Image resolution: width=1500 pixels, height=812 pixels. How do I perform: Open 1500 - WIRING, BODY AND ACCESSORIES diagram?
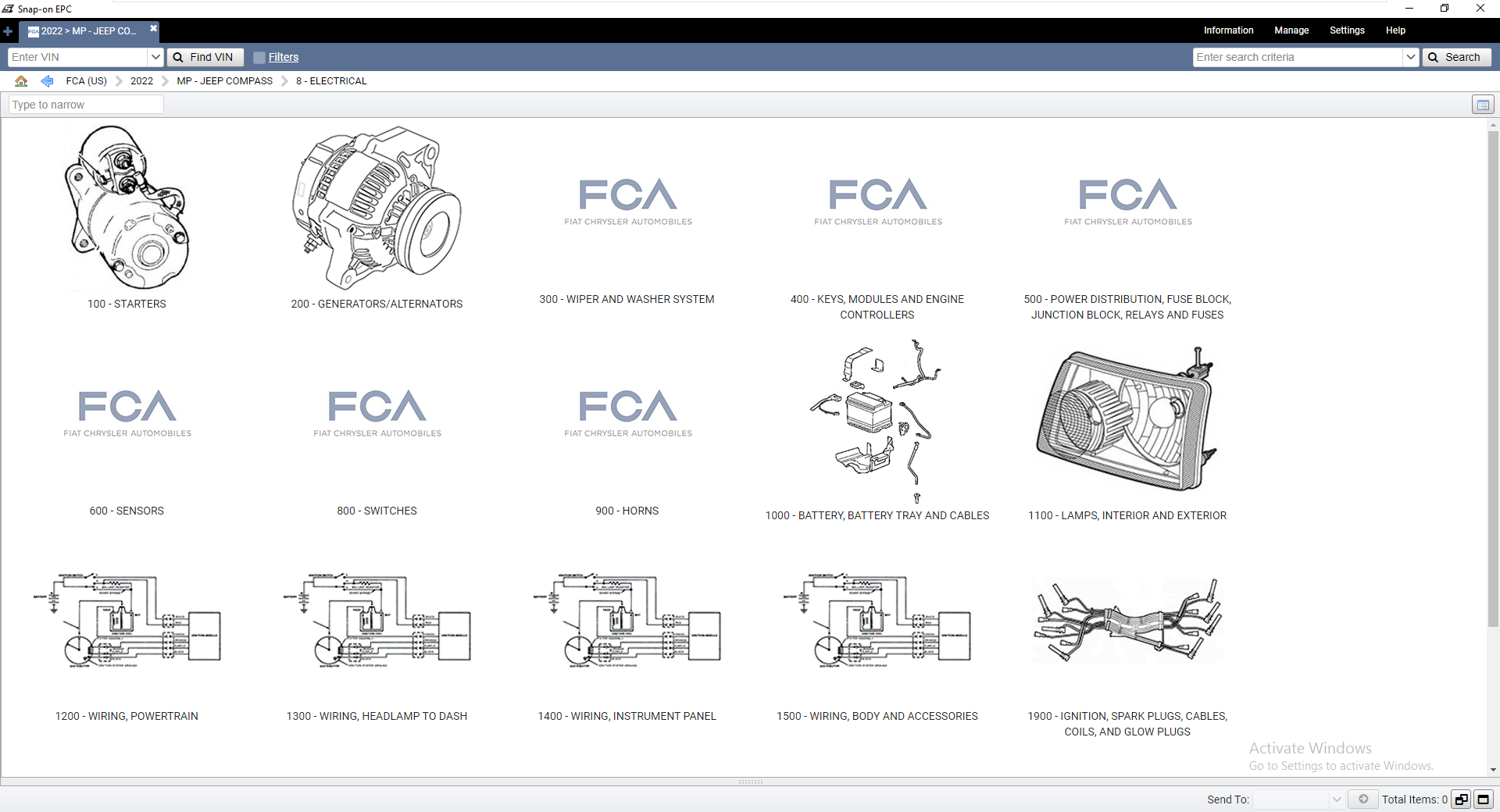tap(877, 621)
